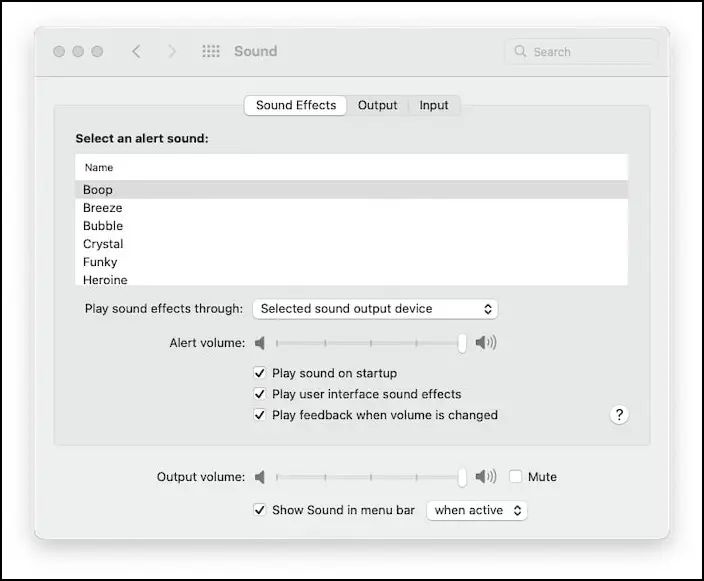Expand the 'when active' menu bar dropdown
This screenshot has width=704, height=581.
(x=477, y=510)
